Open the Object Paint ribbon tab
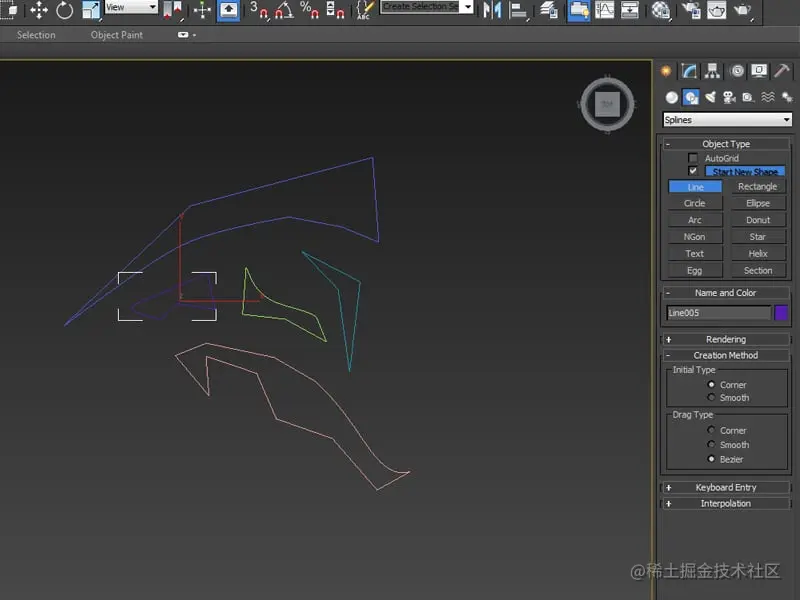The height and width of the screenshot is (600, 800). (x=117, y=35)
